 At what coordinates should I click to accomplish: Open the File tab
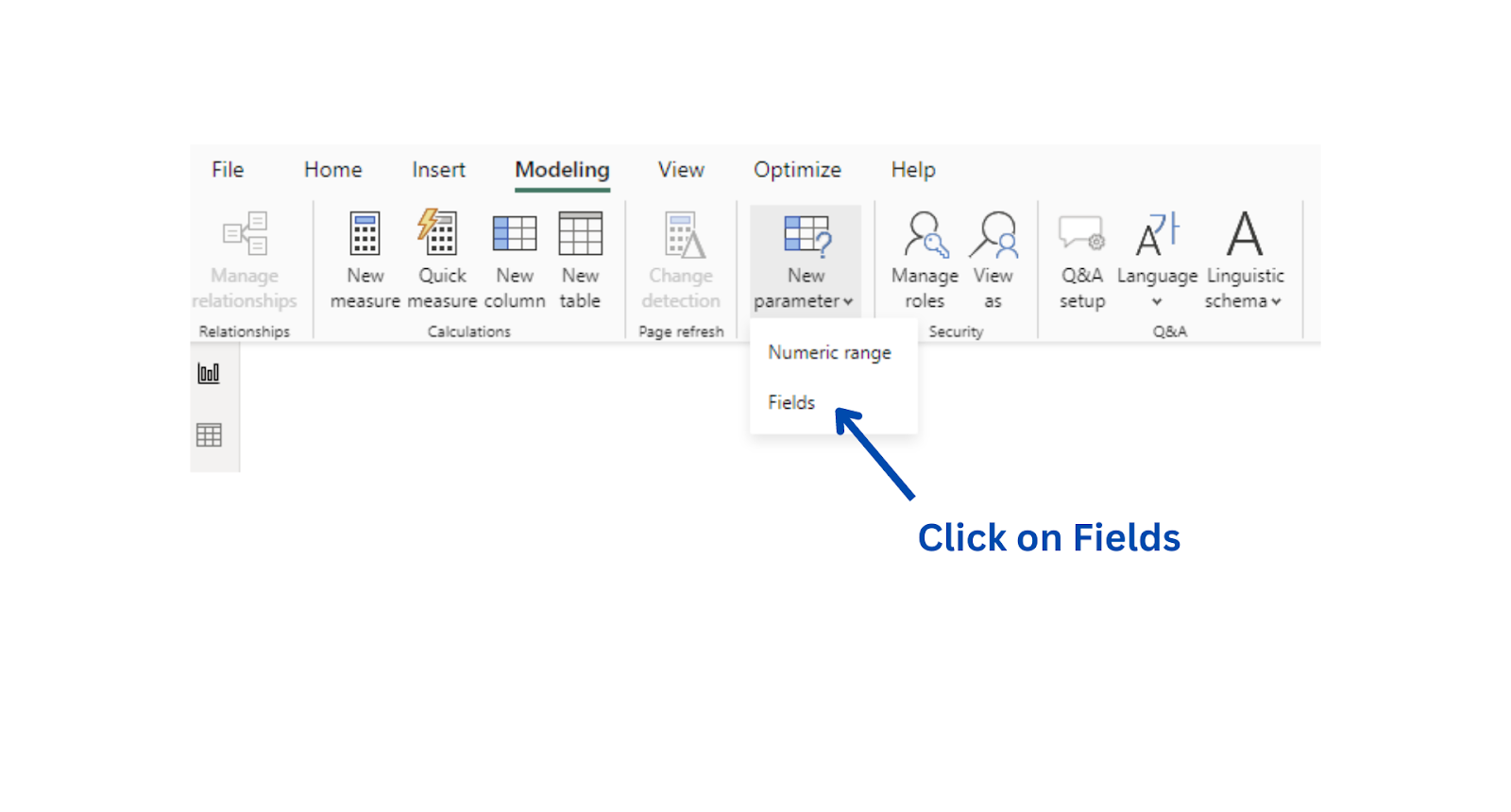click(228, 170)
